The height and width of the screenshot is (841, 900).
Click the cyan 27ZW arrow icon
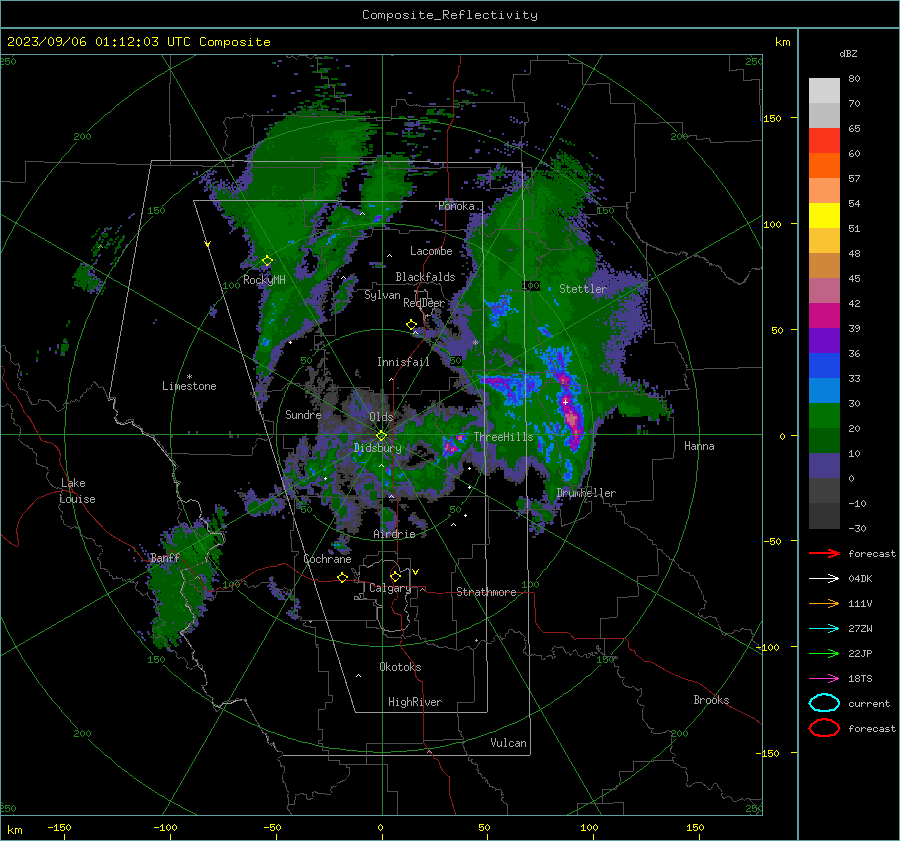pyautogui.click(x=824, y=629)
